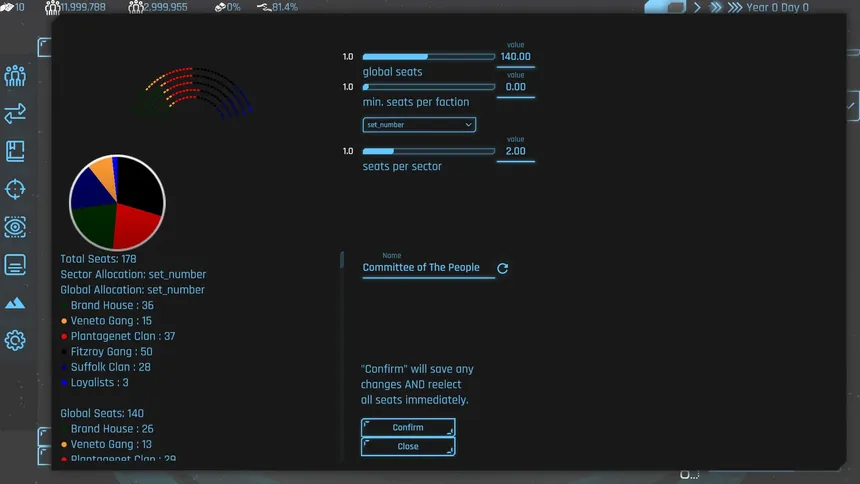Select the crosshair target sidebar icon
Viewport: 860px width, 484px height.
[x=15, y=189]
